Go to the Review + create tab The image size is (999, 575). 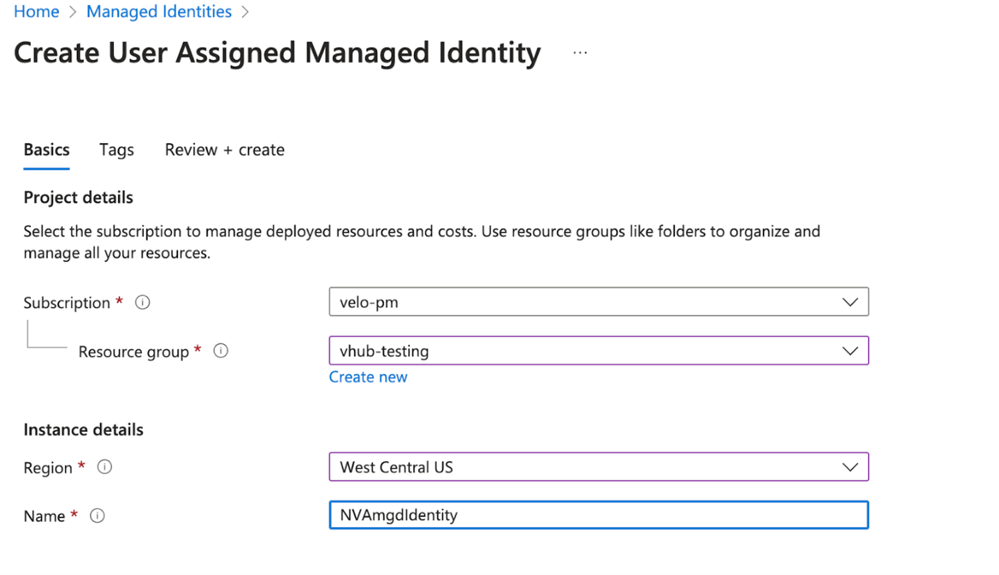coord(224,150)
